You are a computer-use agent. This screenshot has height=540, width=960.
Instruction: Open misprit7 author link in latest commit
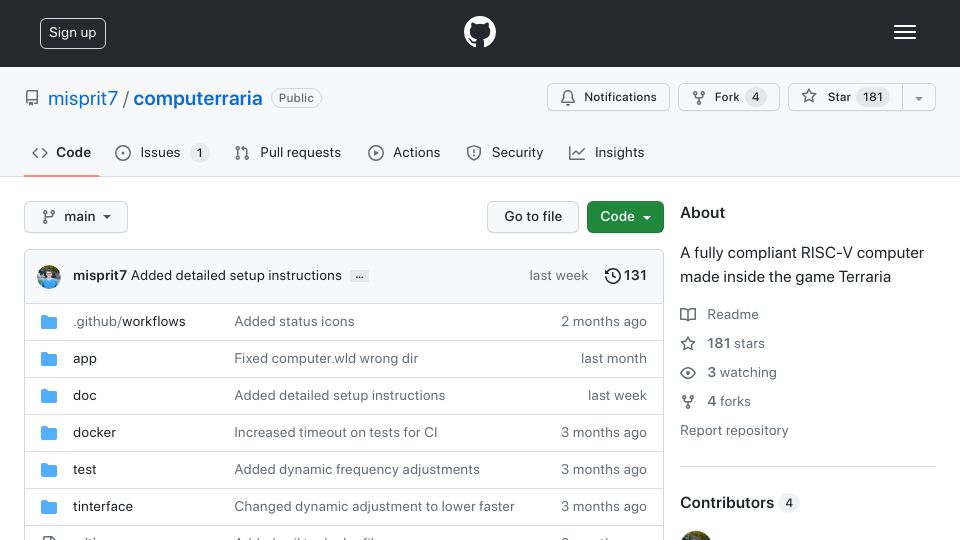tap(100, 276)
